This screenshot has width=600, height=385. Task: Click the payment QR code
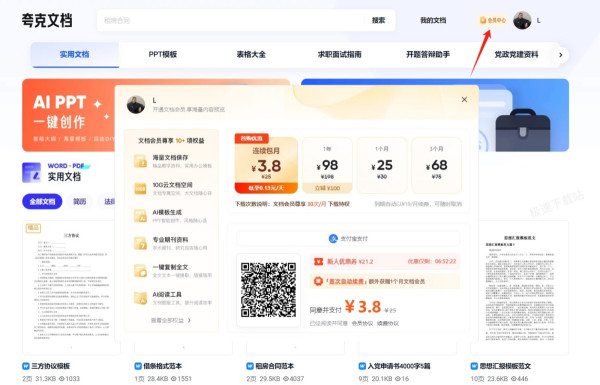click(268, 290)
